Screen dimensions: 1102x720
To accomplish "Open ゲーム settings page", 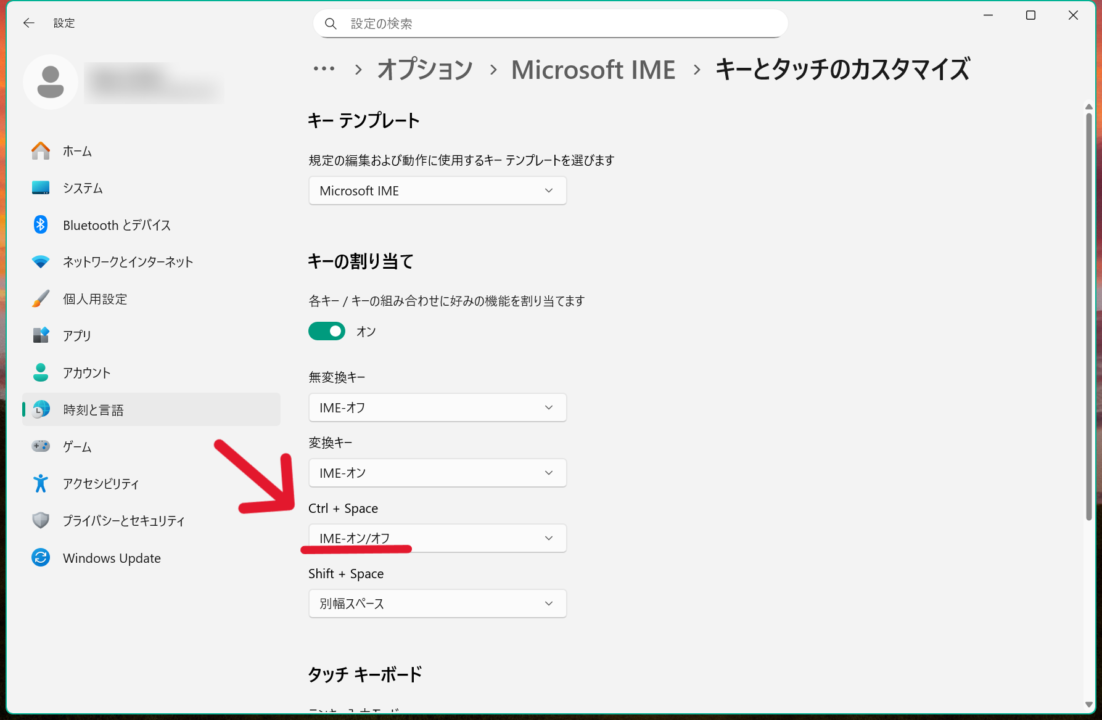I will coord(151,446).
